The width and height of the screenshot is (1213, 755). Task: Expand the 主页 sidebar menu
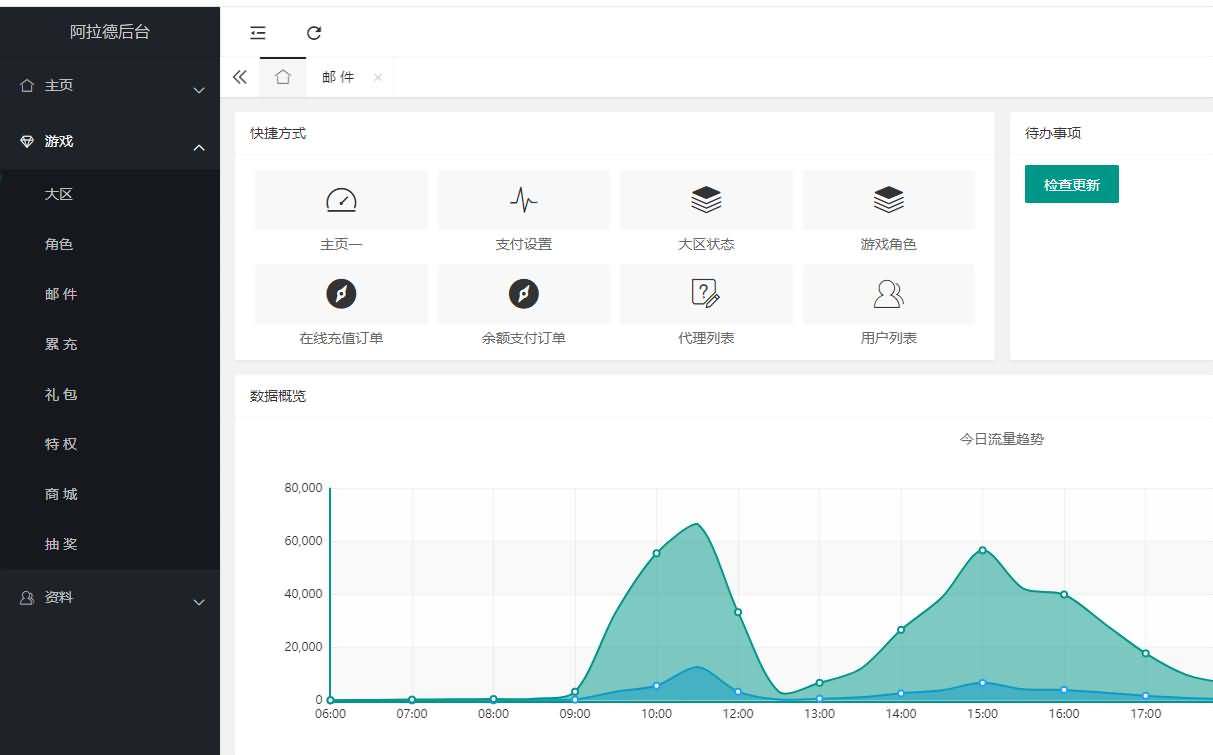click(110, 86)
